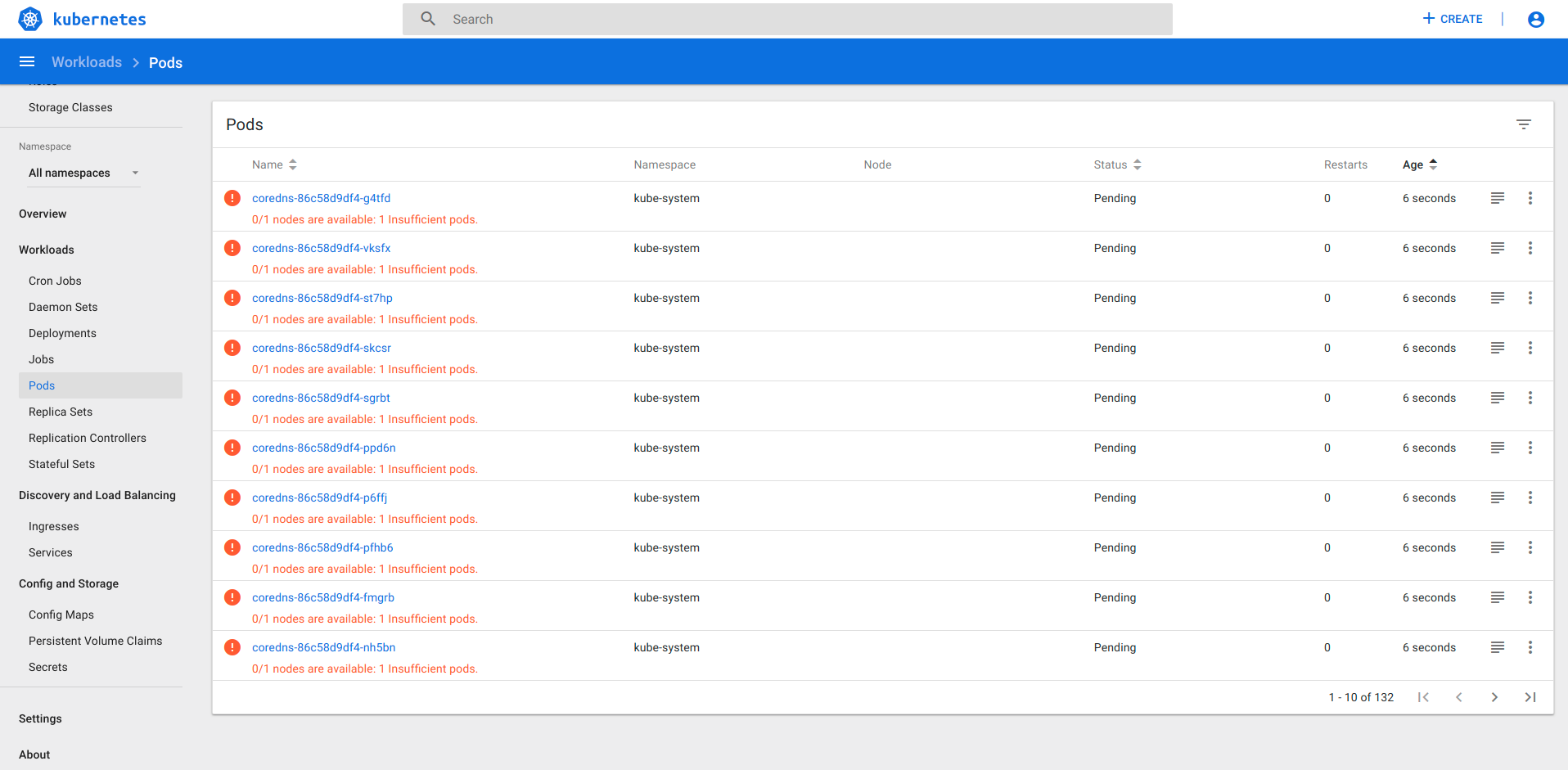Open the Pods filter icon
1568x770 pixels.
1524,124
